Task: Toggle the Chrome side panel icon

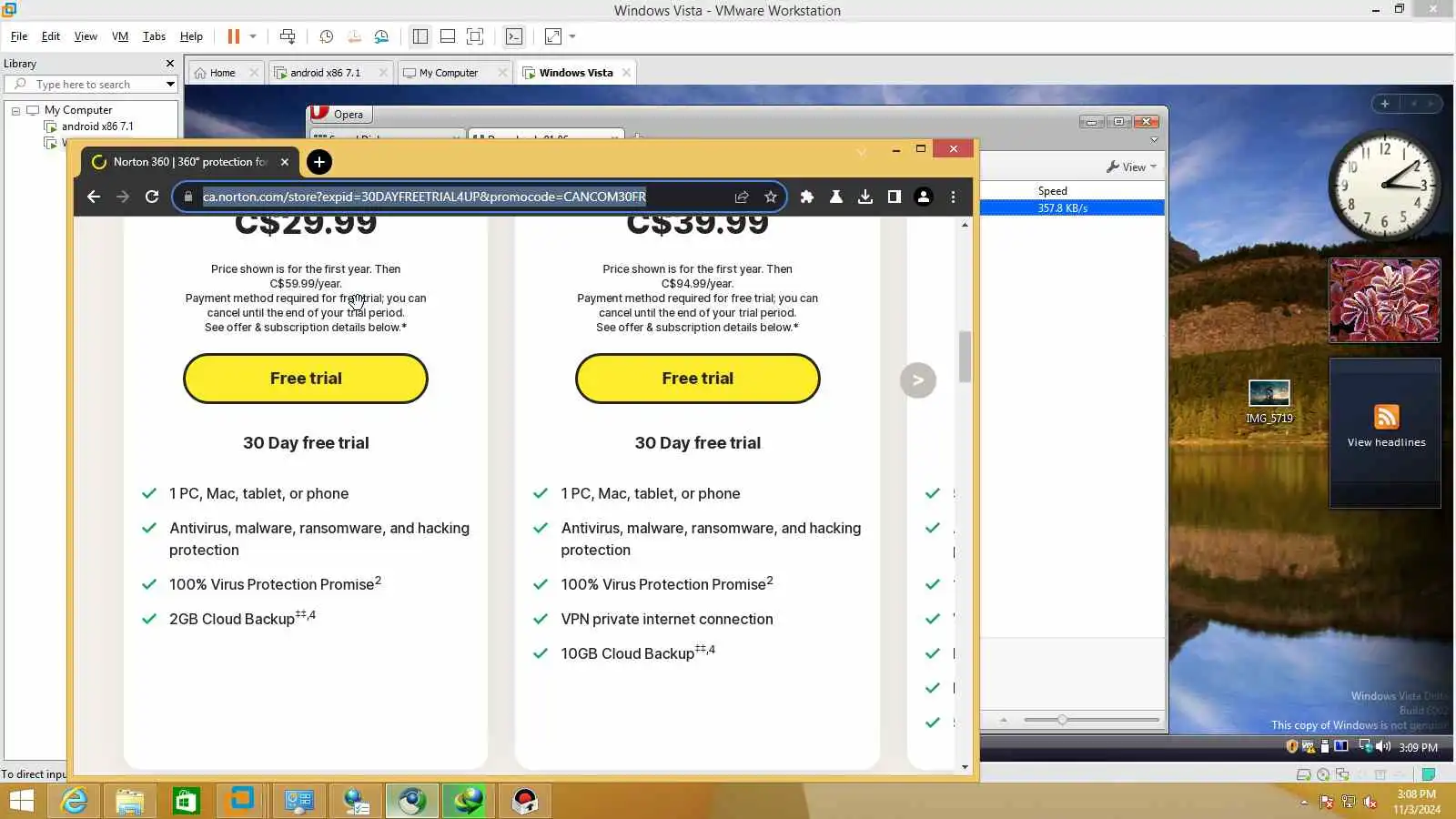Action: (895, 197)
